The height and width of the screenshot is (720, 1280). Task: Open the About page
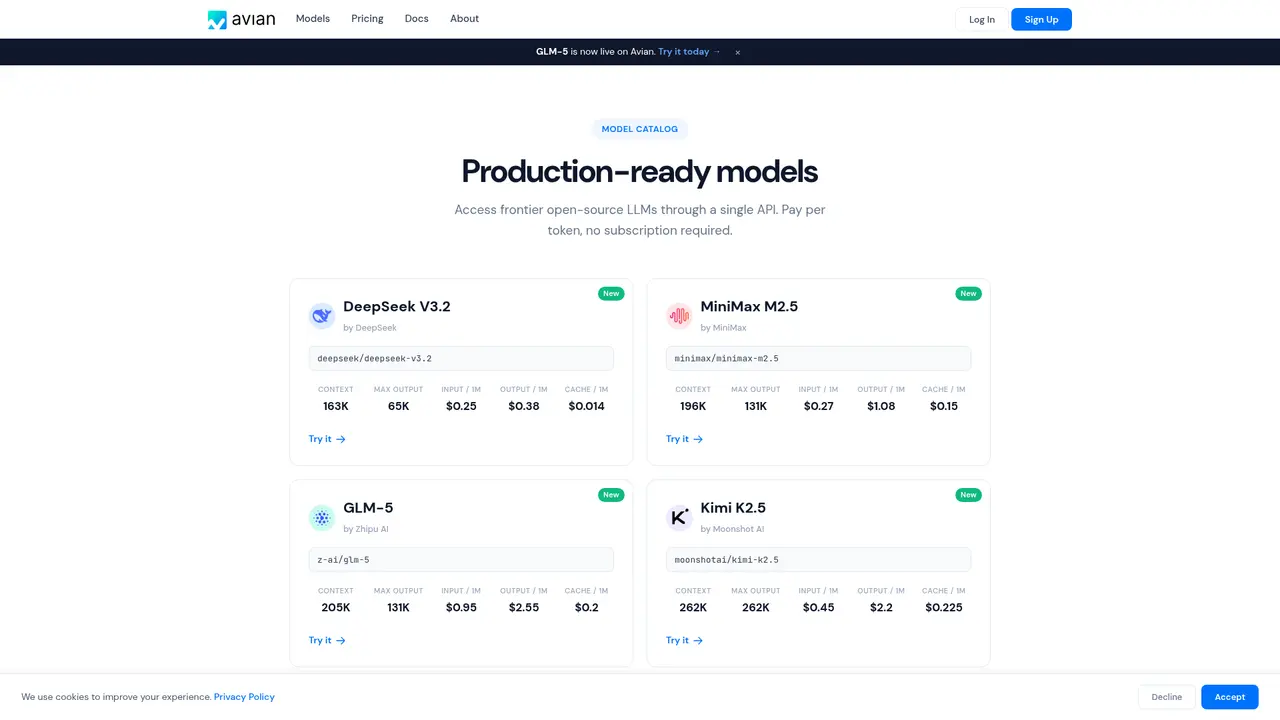click(x=464, y=19)
